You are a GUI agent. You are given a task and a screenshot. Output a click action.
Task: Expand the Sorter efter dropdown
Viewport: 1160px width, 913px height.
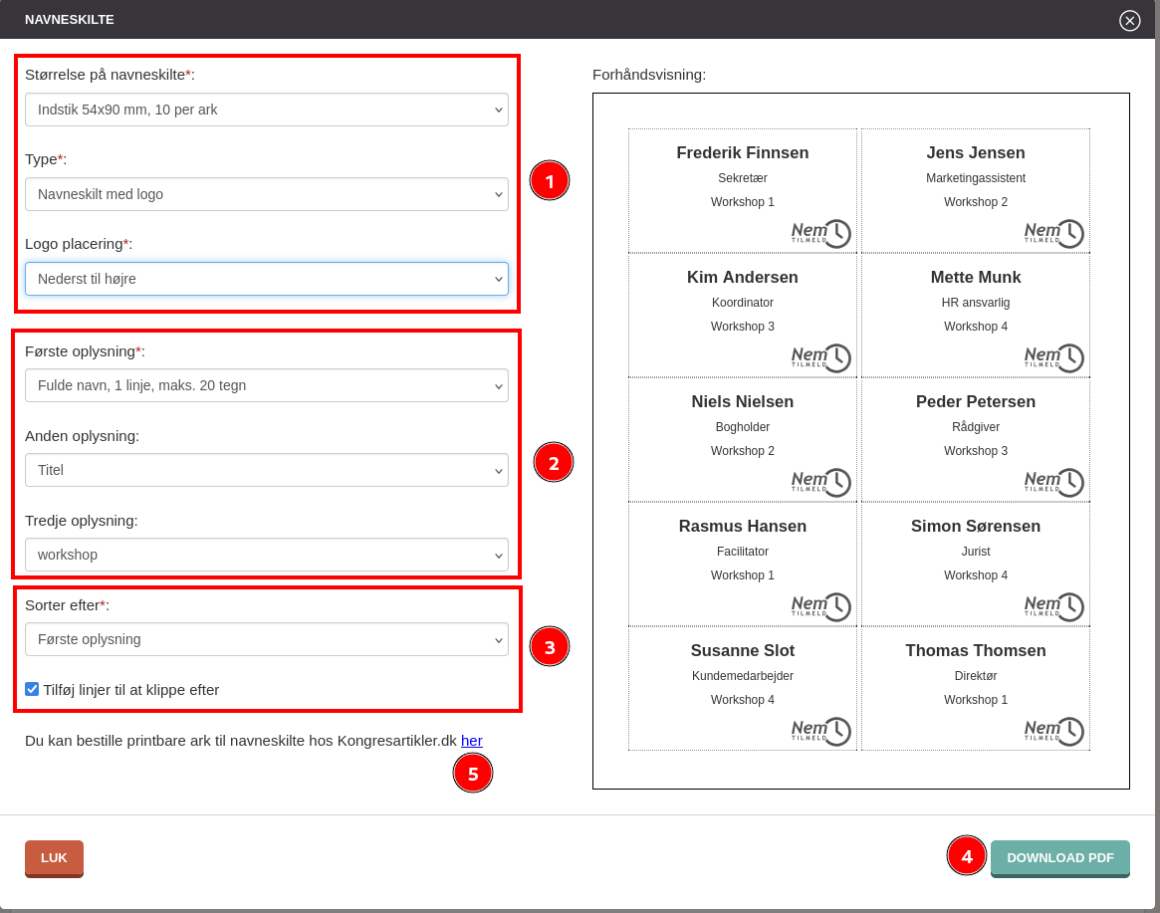coord(266,639)
